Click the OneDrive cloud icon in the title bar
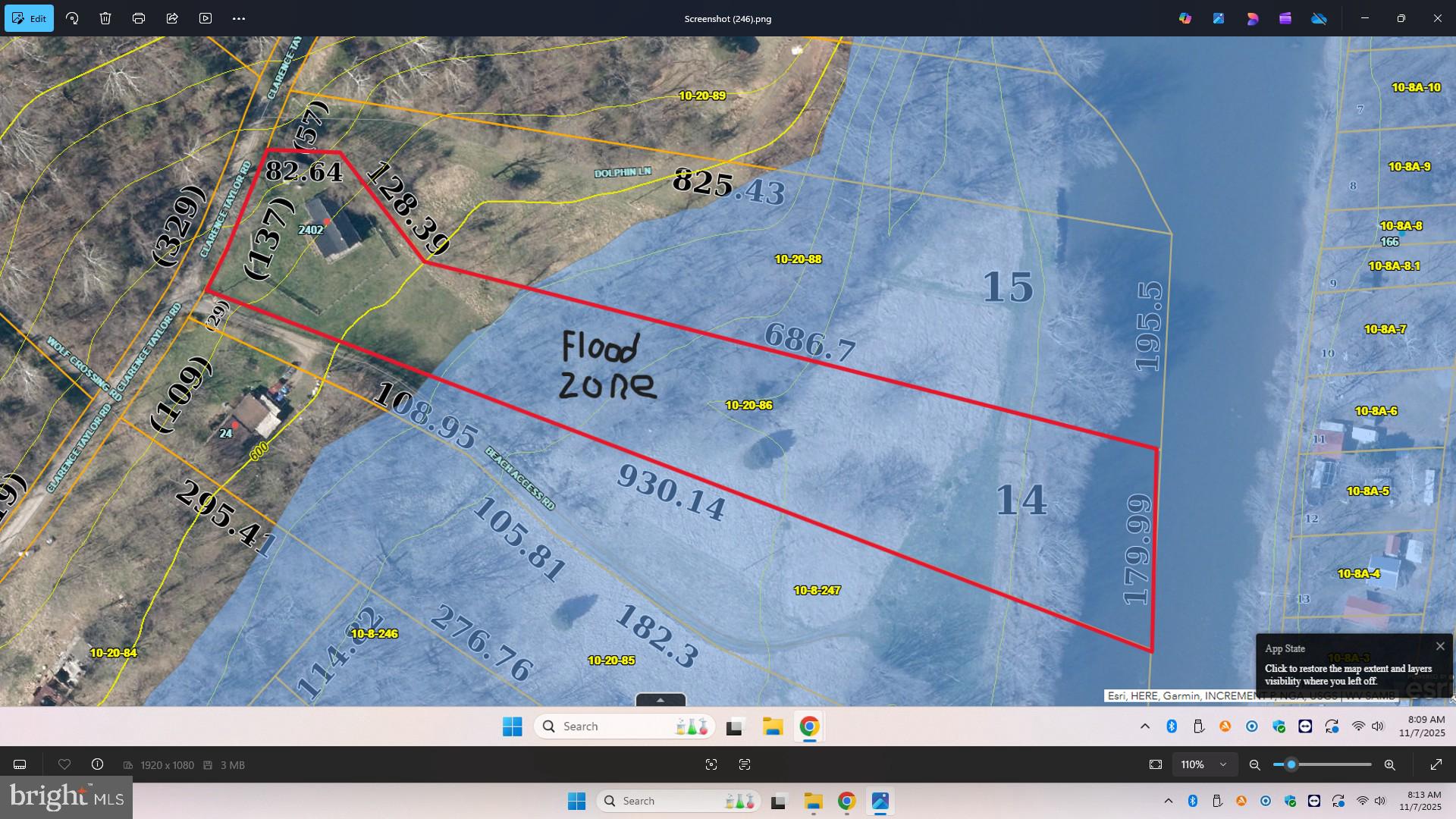 [1319, 18]
